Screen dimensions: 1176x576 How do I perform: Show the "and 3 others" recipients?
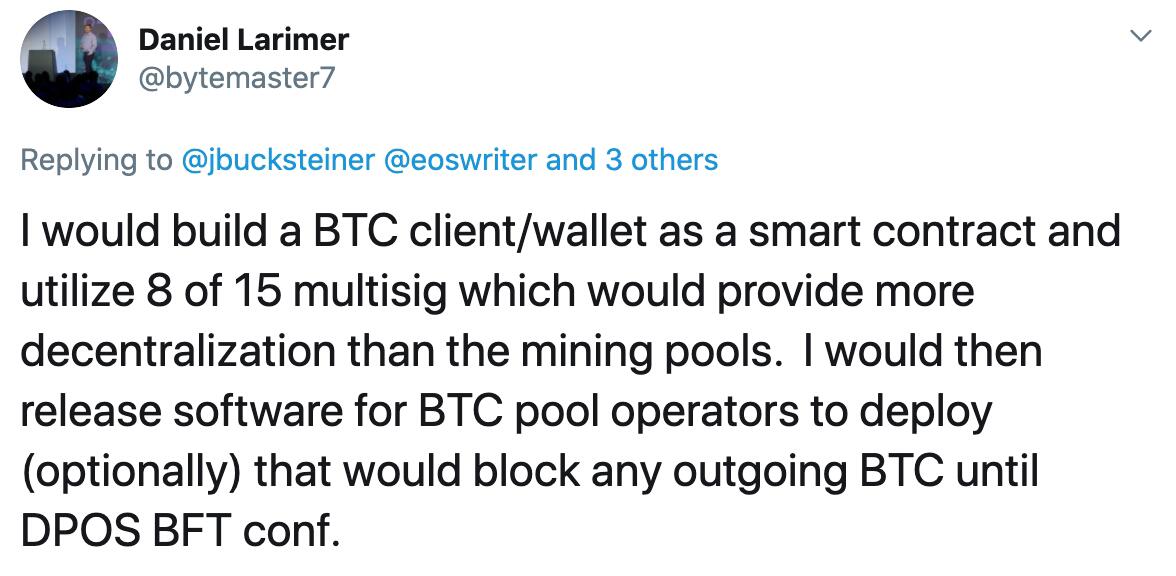(x=632, y=160)
